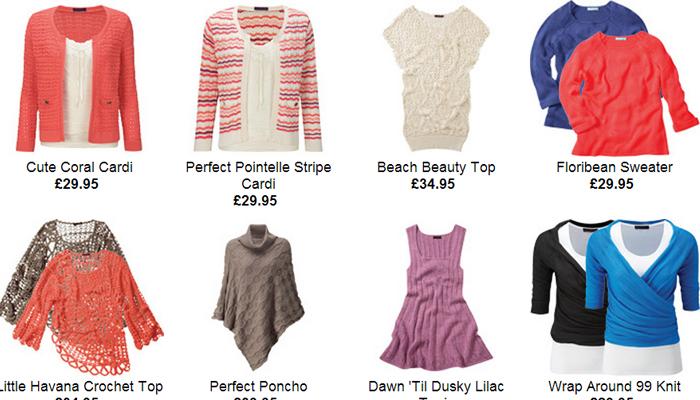The height and width of the screenshot is (400, 700).
Task: Open the Cute Coral Cardi product image
Action: tap(79, 79)
